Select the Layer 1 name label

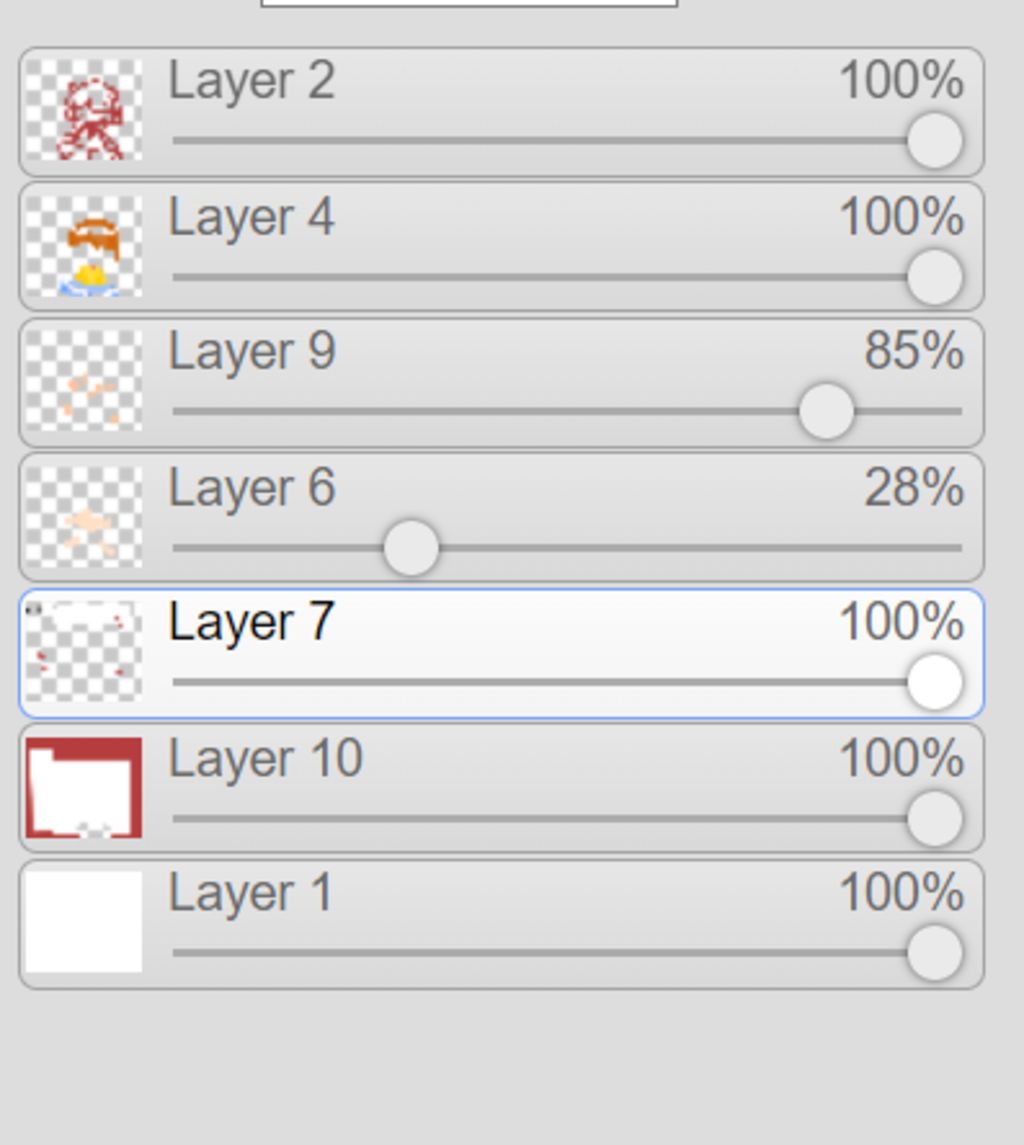[x=249, y=893]
